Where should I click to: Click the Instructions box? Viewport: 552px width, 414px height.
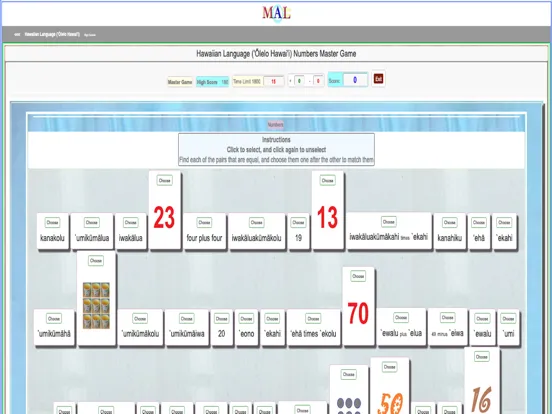click(276, 149)
